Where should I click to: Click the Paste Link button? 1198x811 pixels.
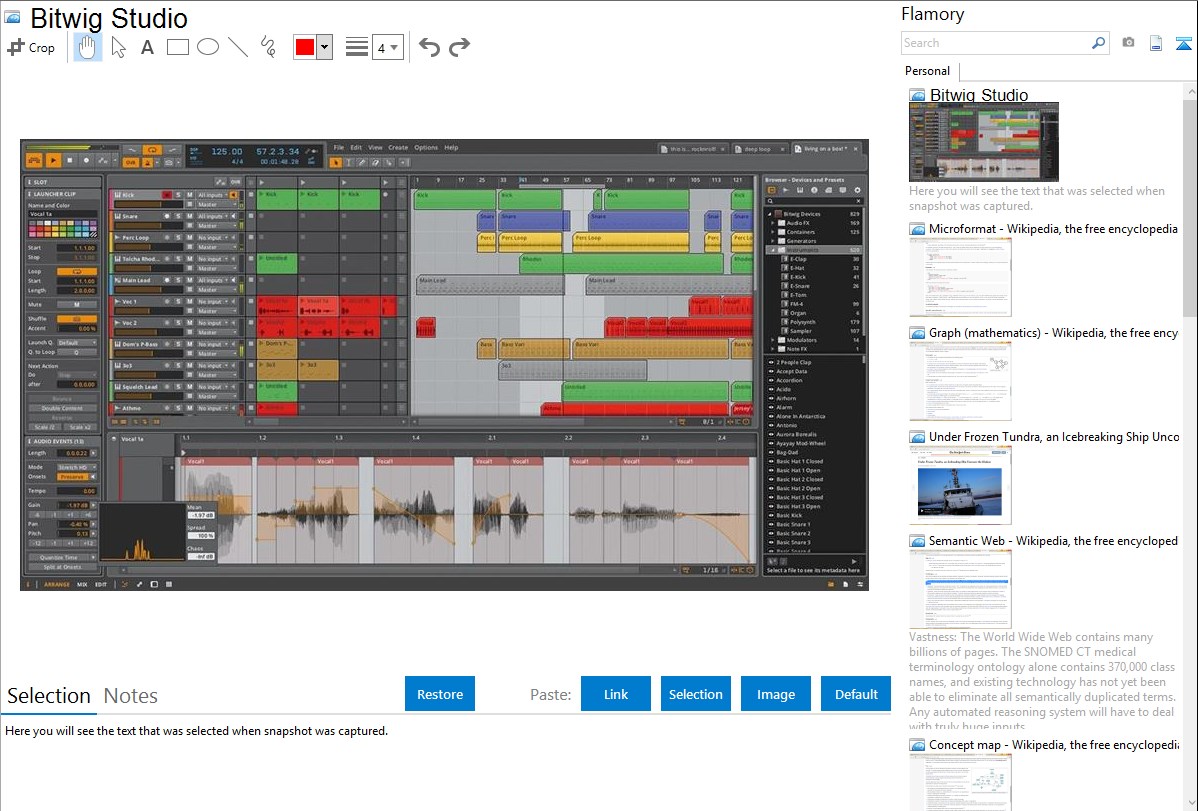616,694
